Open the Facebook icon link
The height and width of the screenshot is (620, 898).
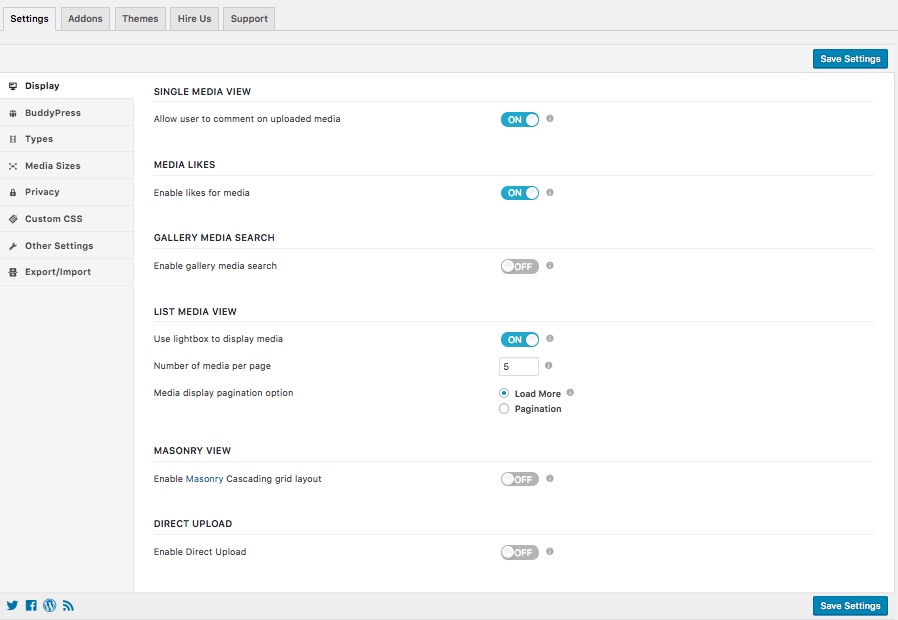pos(31,606)
